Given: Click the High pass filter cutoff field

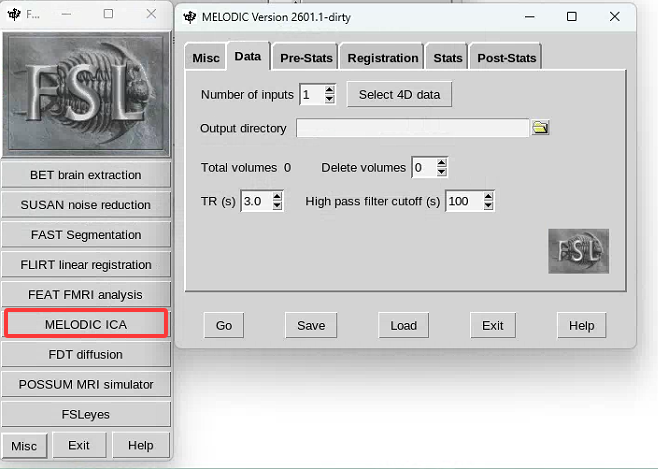Looking at the screenshot, I should 465,201.
